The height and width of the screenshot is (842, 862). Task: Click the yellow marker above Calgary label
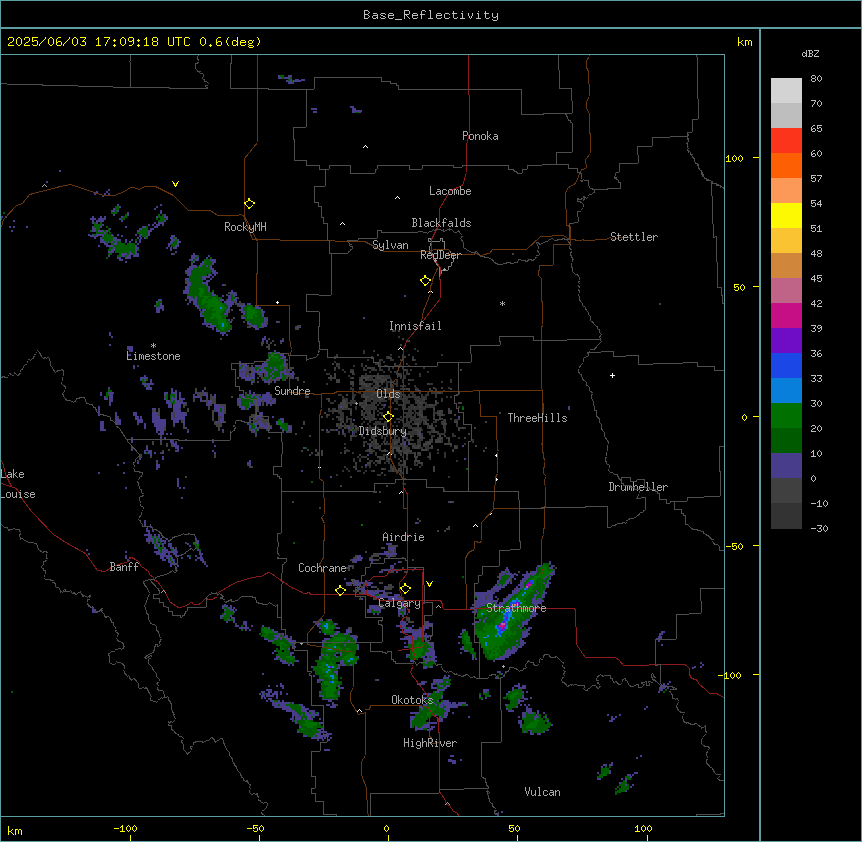[x=405, y=589]
